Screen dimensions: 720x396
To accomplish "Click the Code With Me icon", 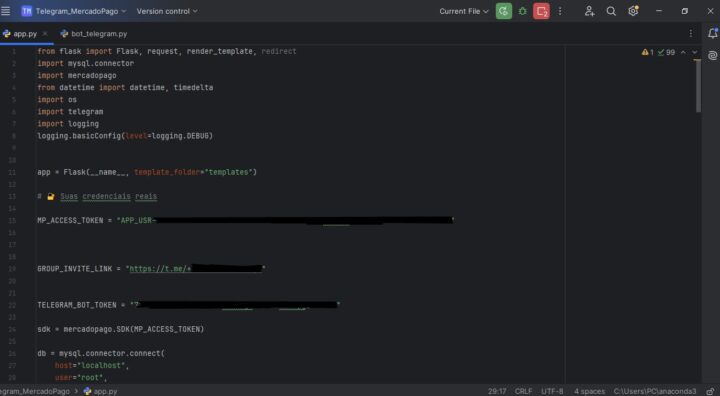I will tap(589, 11).
